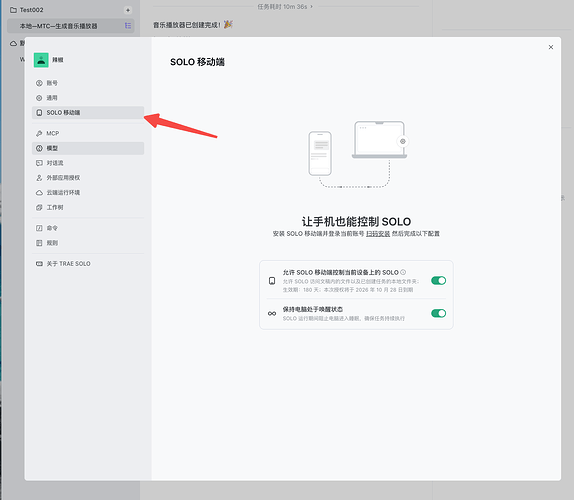Open 外部应用授权 external app authorization
Viewport: 574px width, 500px height.
pyautogui.click(x=88, y=178)
